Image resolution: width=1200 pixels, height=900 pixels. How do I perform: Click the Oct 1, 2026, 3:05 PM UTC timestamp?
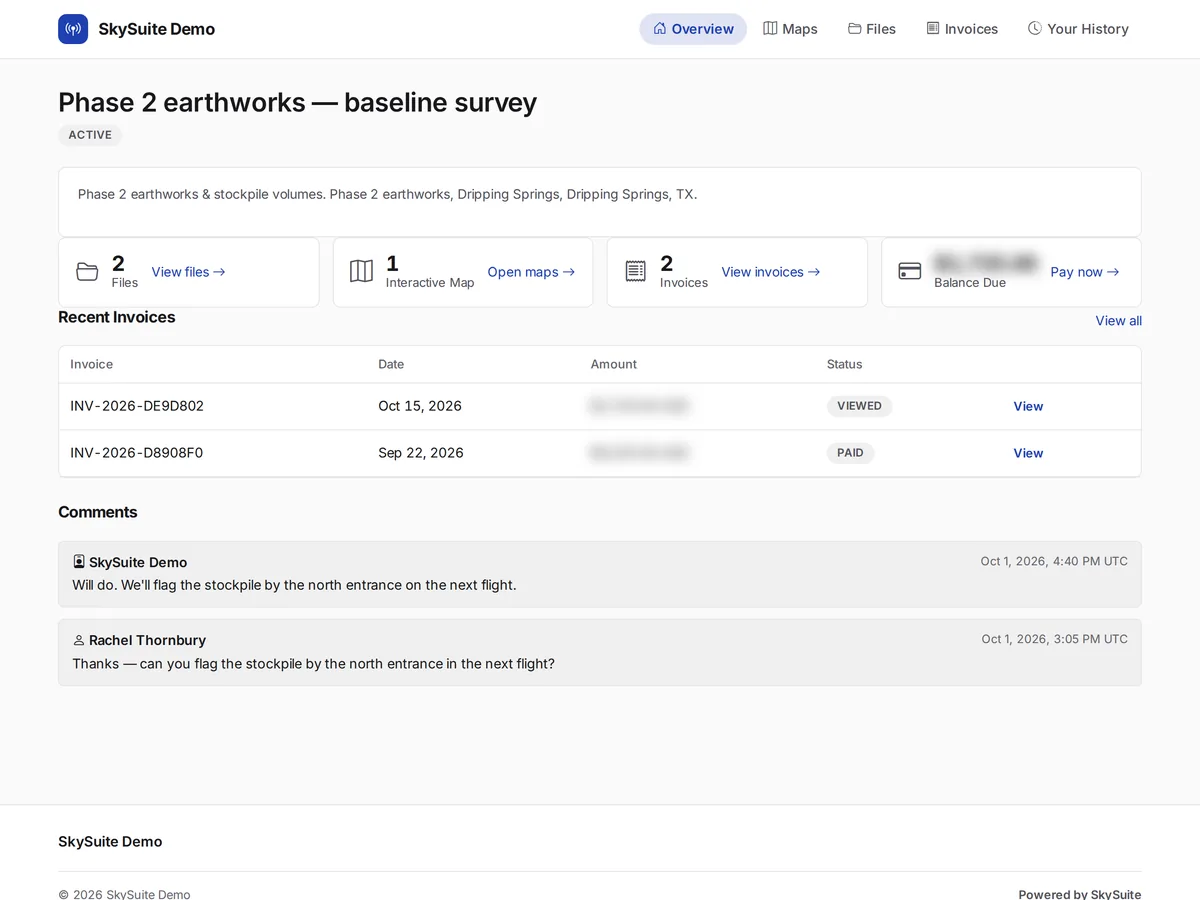[1054, 639]
